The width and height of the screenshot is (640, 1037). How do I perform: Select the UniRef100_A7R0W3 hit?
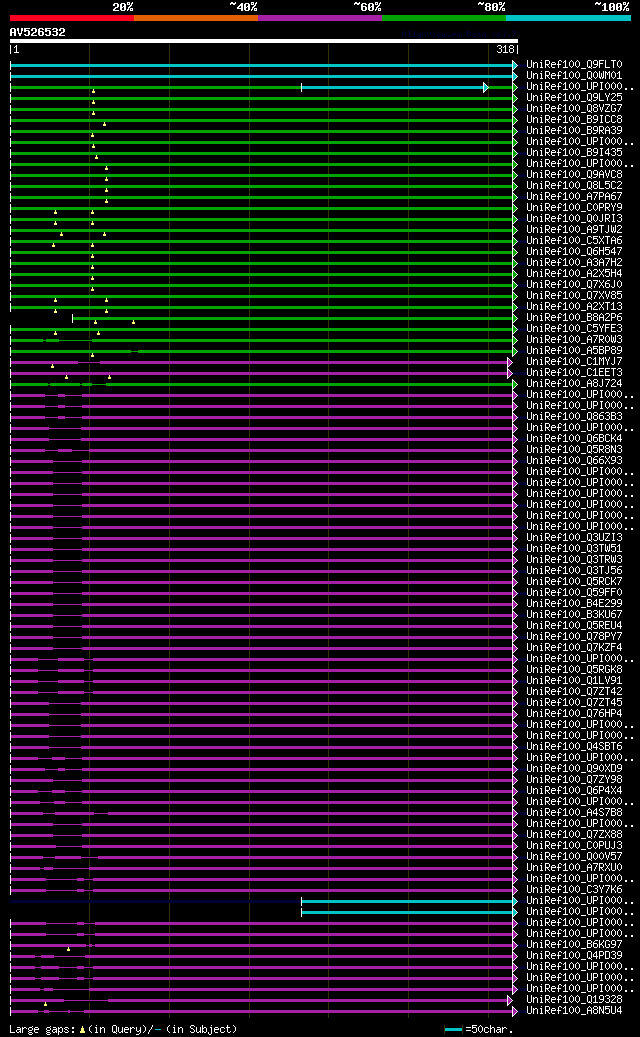574,339
